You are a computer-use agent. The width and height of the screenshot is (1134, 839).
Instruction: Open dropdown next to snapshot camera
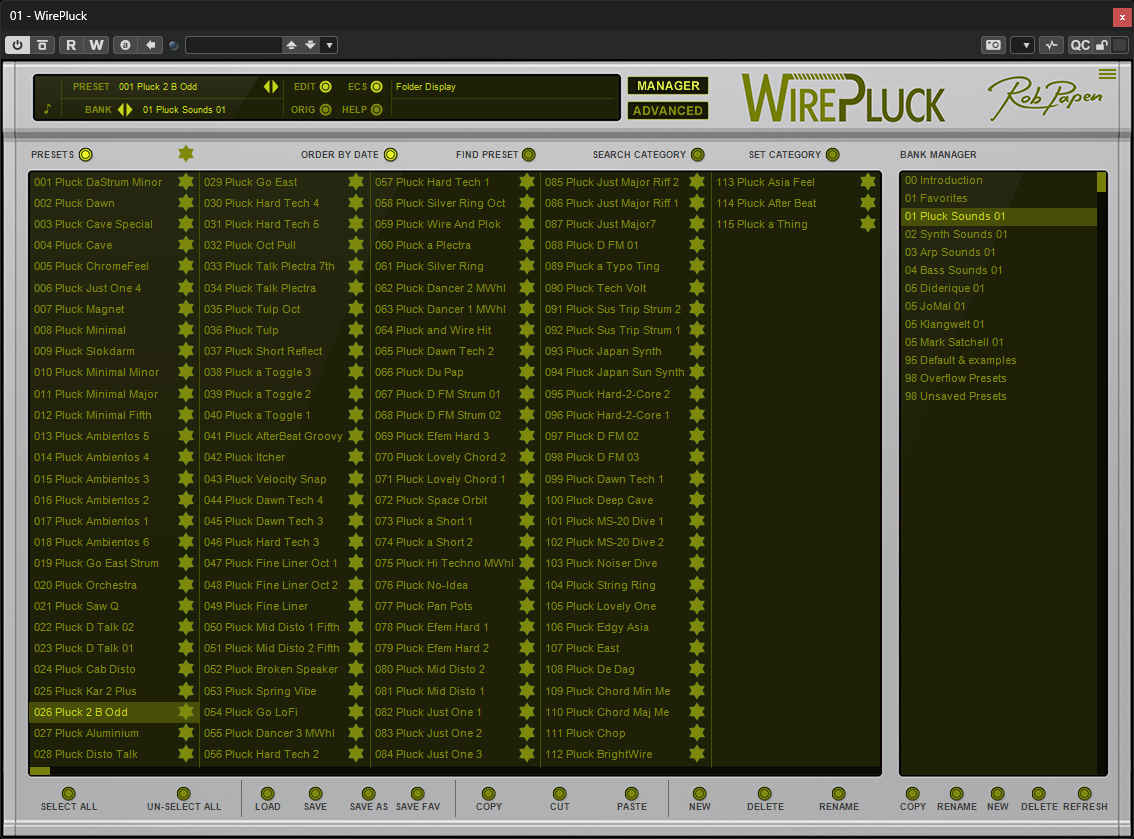pyautogui.click(x=1023, y=45)
